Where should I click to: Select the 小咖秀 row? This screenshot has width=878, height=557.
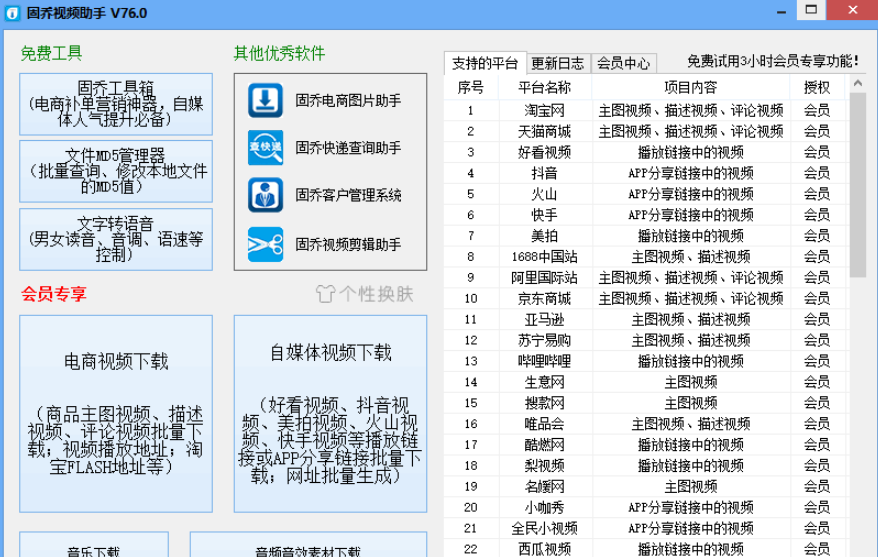click(x=647, y=508)
